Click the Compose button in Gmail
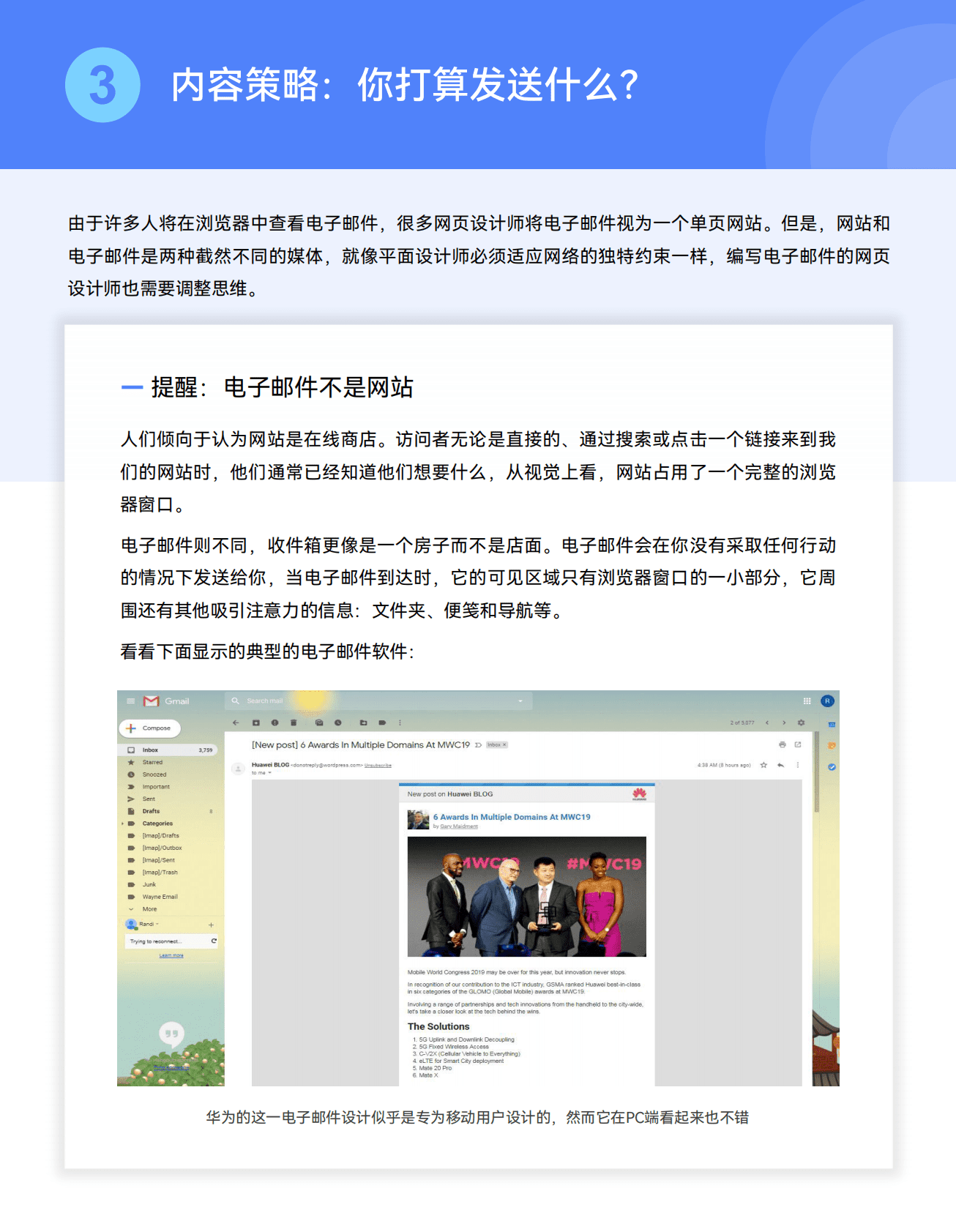Viewport: 956px width, 1232px height. pos(150,728)
